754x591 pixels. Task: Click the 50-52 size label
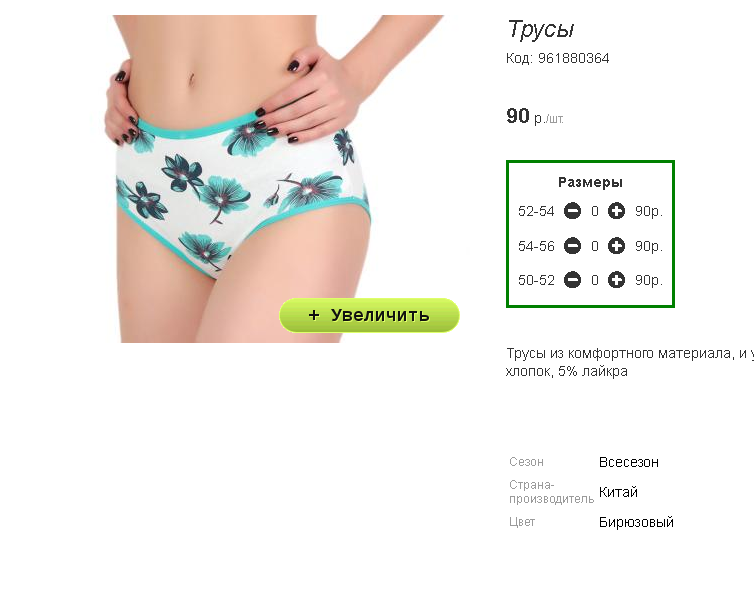point(536,280)
